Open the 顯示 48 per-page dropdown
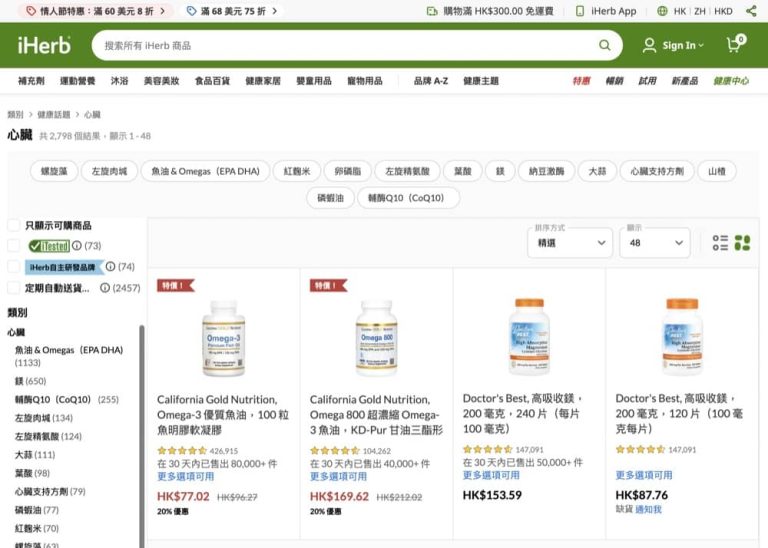The image size is (768, 548). point(655,242)
